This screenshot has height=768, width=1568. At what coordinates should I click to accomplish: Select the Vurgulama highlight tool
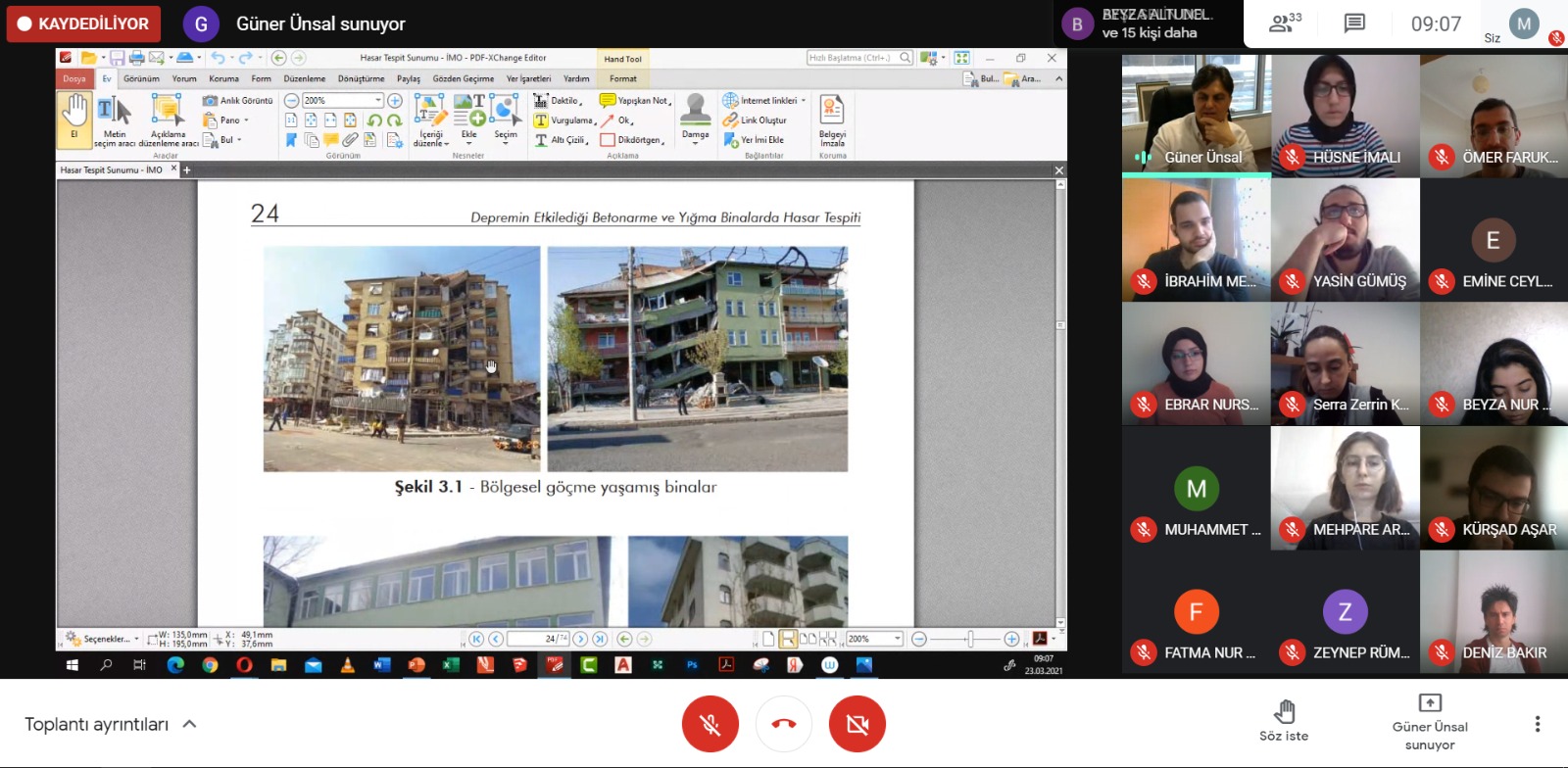(564, 120)
